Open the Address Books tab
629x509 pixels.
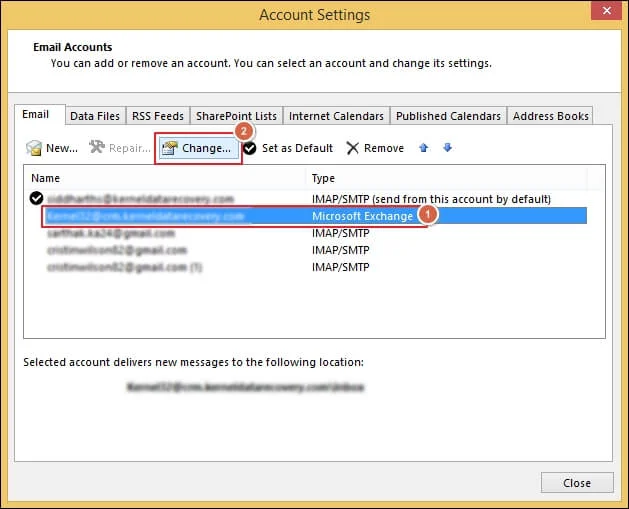tap(550, 116)
